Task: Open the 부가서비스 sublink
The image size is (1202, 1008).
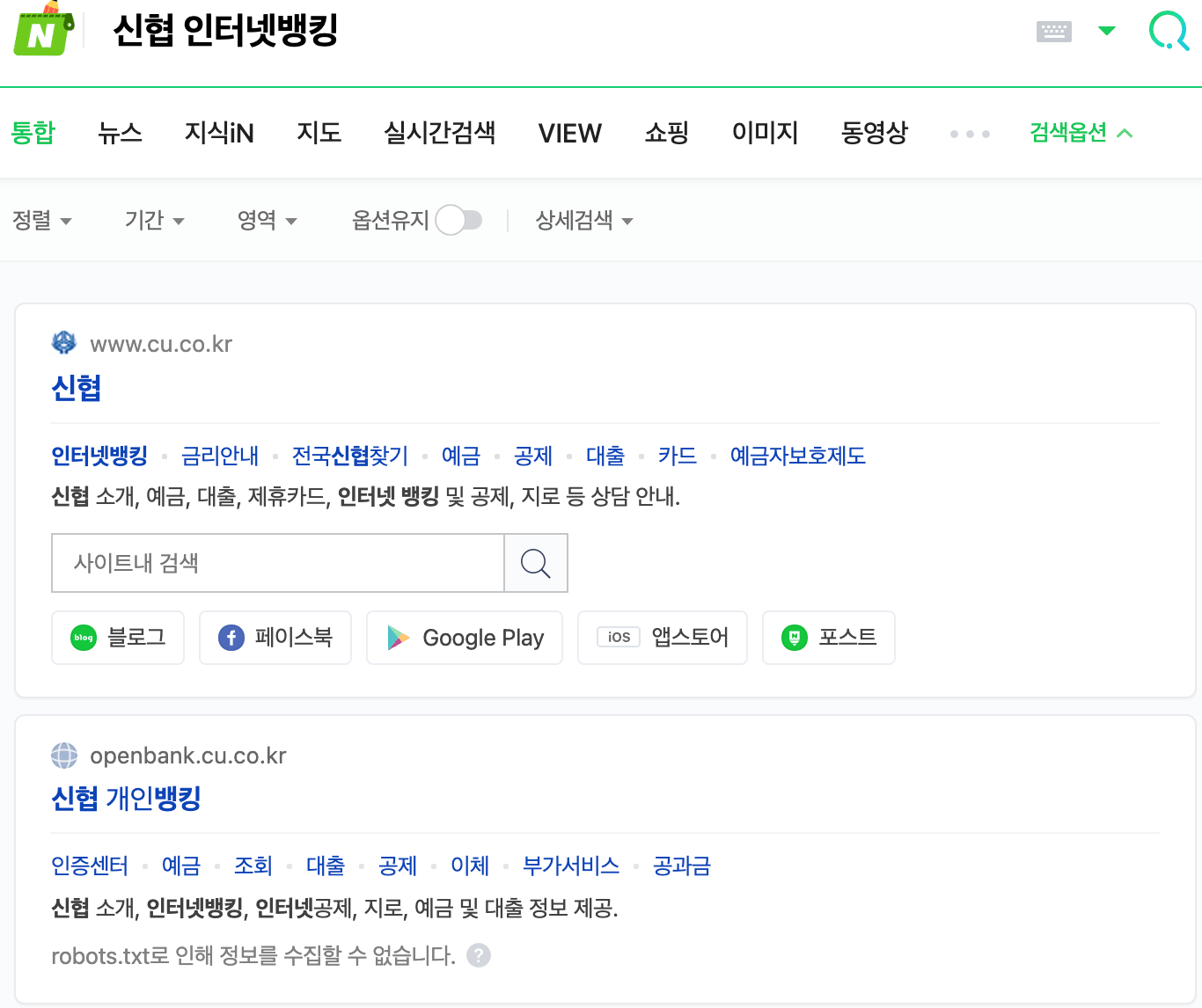Action: click(571, 866)
